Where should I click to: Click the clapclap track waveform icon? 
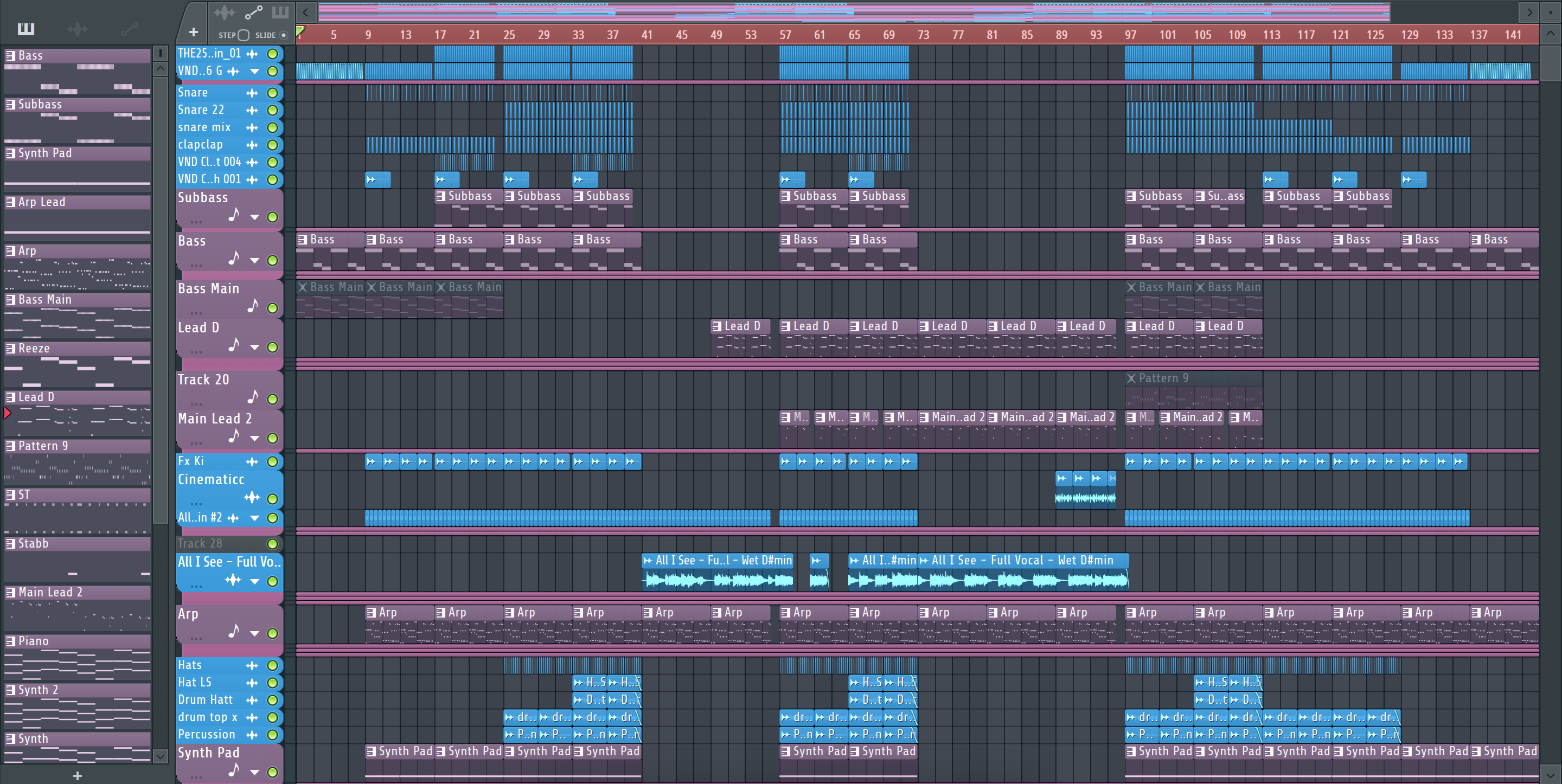pos(252,145)
